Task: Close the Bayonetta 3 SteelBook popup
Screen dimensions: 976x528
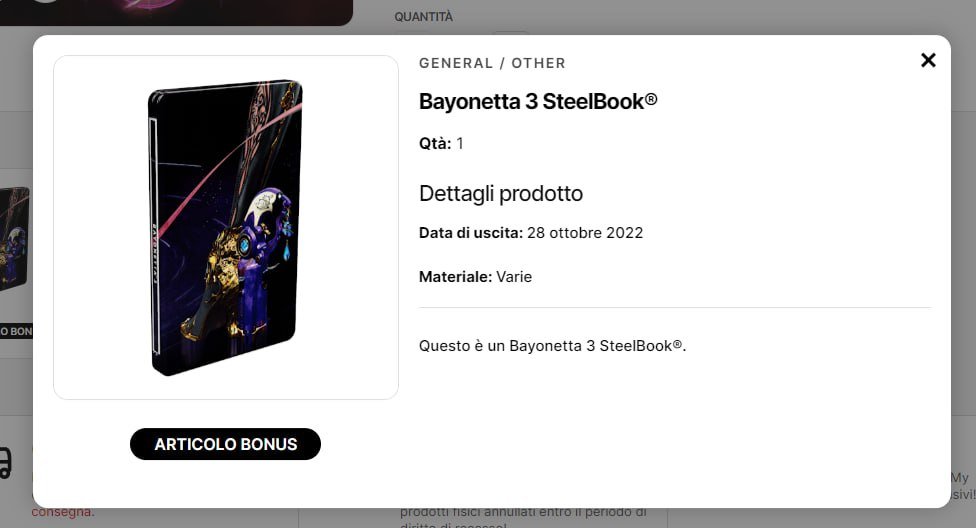Action: coord(928,60)
